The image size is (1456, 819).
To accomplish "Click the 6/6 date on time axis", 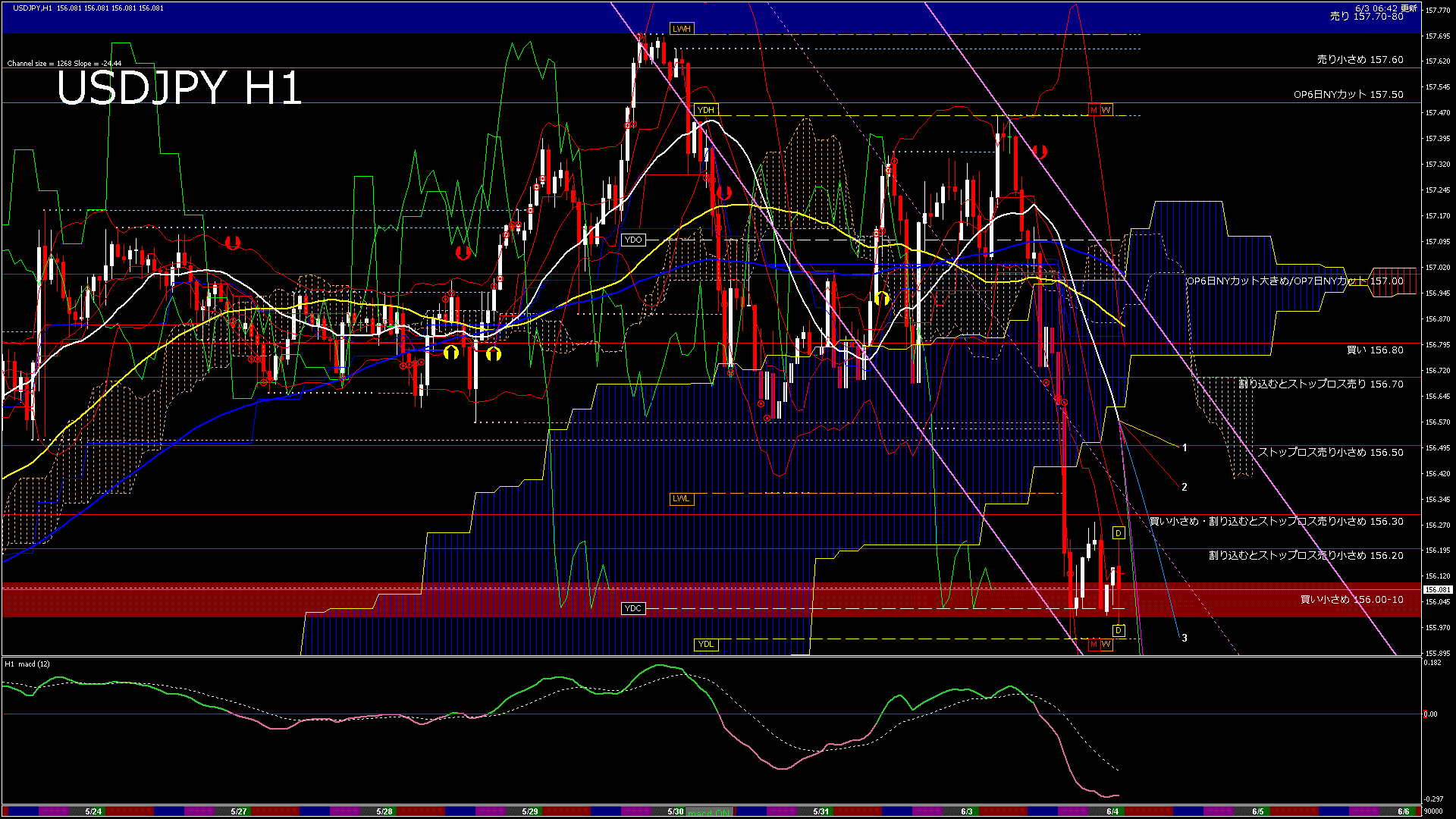I will (x=1404, y=811).
